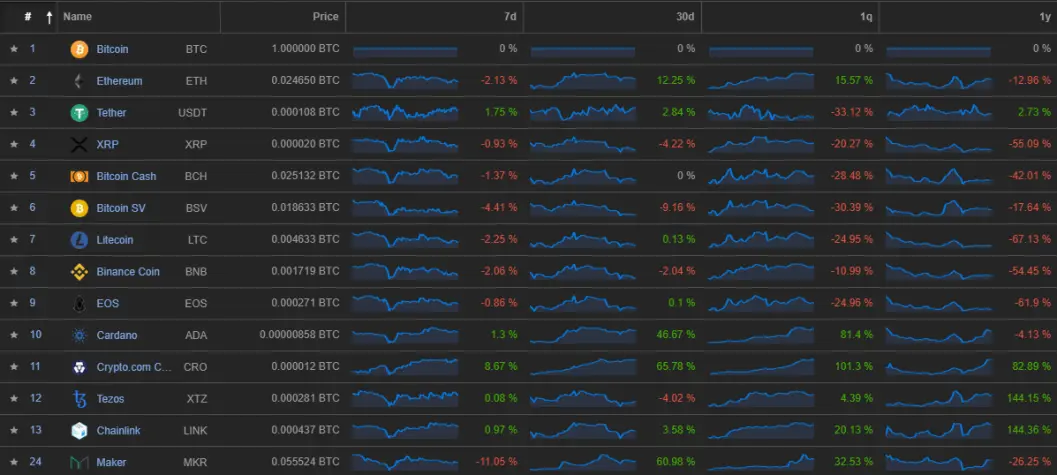1057x475 pixels.
Task: Toggle the favorite star for Tether
Action: pyautogui.click(x=13, y=112)
